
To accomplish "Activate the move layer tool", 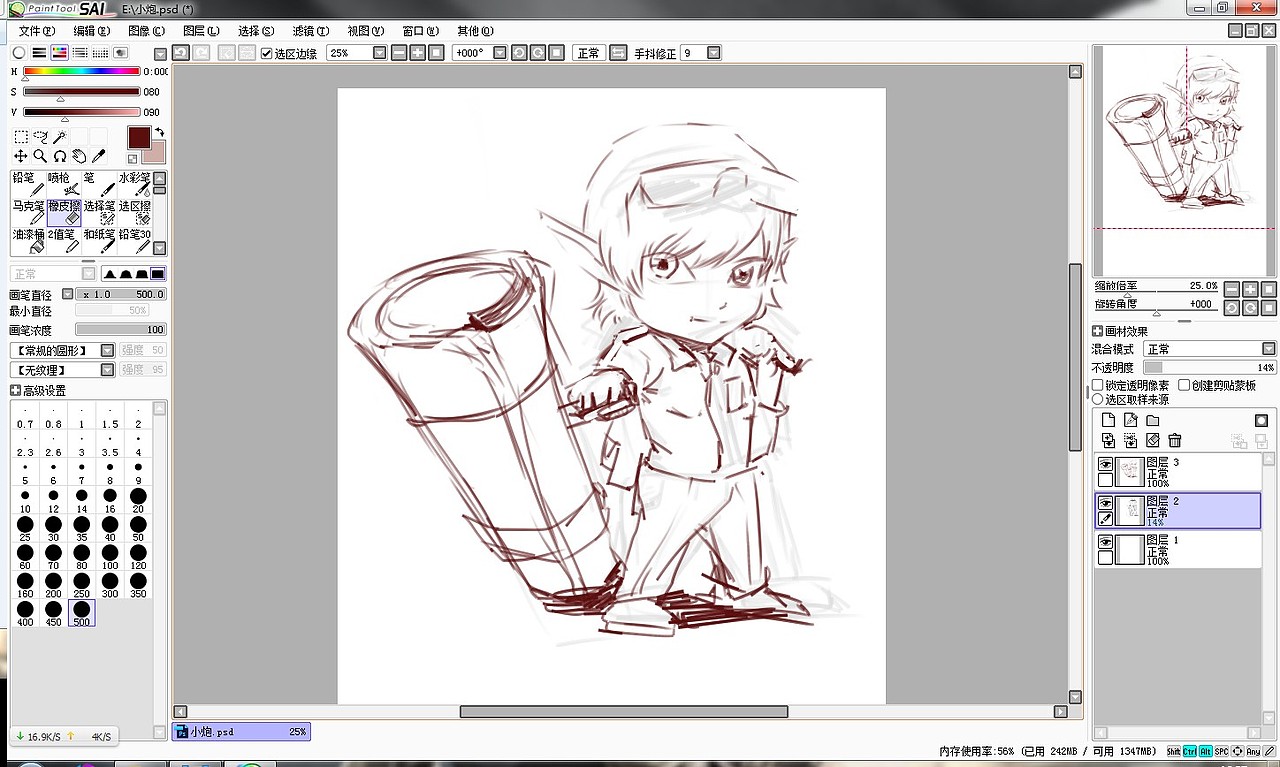I will pyautogui.click(x=21, y=156).
